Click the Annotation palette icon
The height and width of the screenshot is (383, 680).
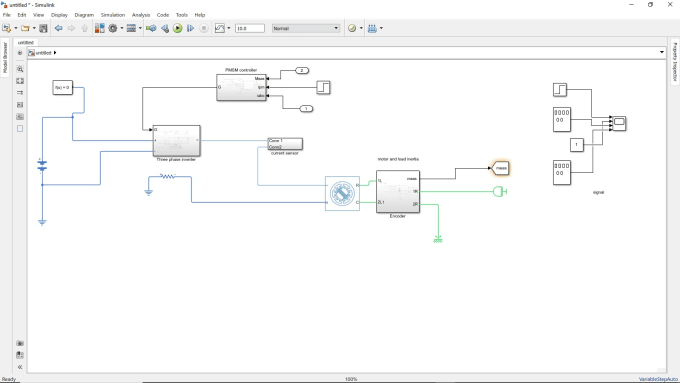point(20,105)
